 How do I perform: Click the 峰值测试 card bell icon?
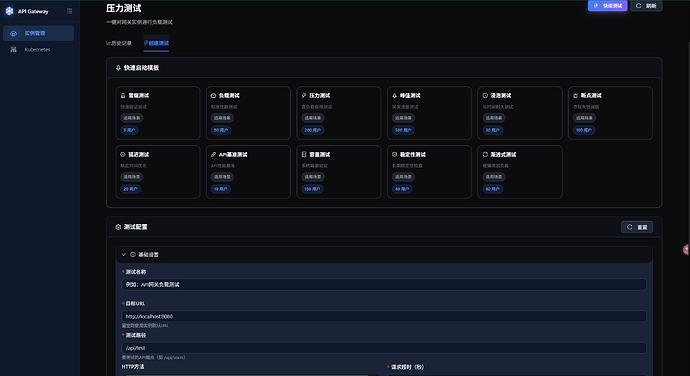[x=395, y=96]
